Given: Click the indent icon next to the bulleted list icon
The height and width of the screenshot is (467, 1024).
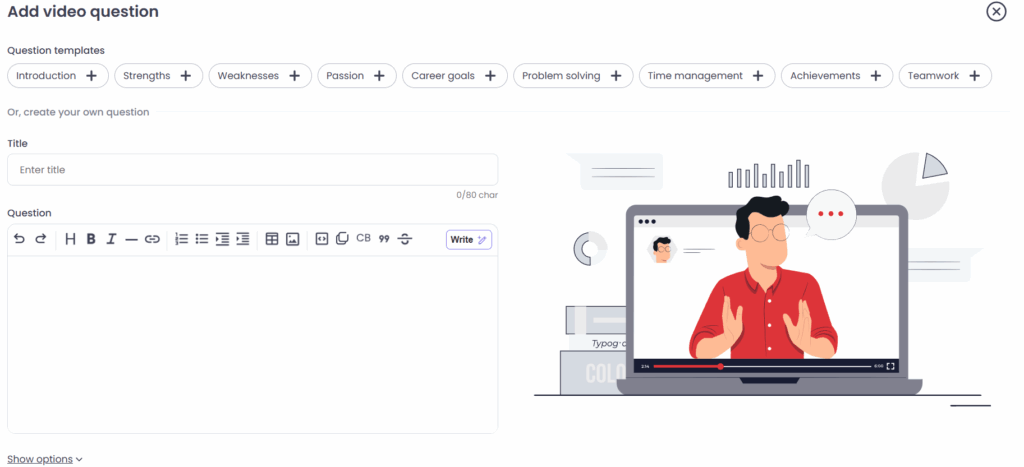Looking at the screenshot, I should pyautogui.click(x=222, y=239).
